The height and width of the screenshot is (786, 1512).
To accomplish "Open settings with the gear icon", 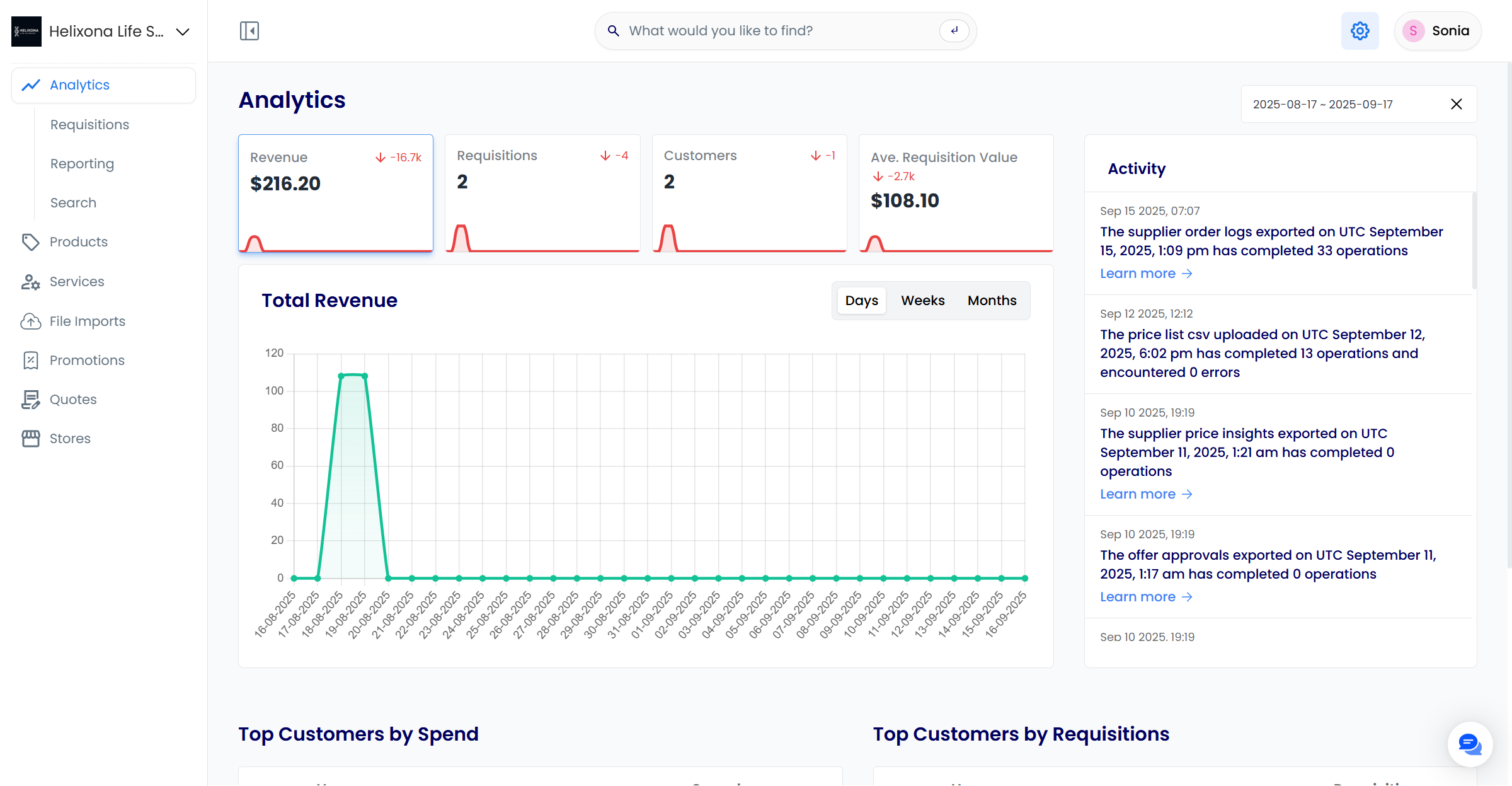I will (x=1360, y=31).
